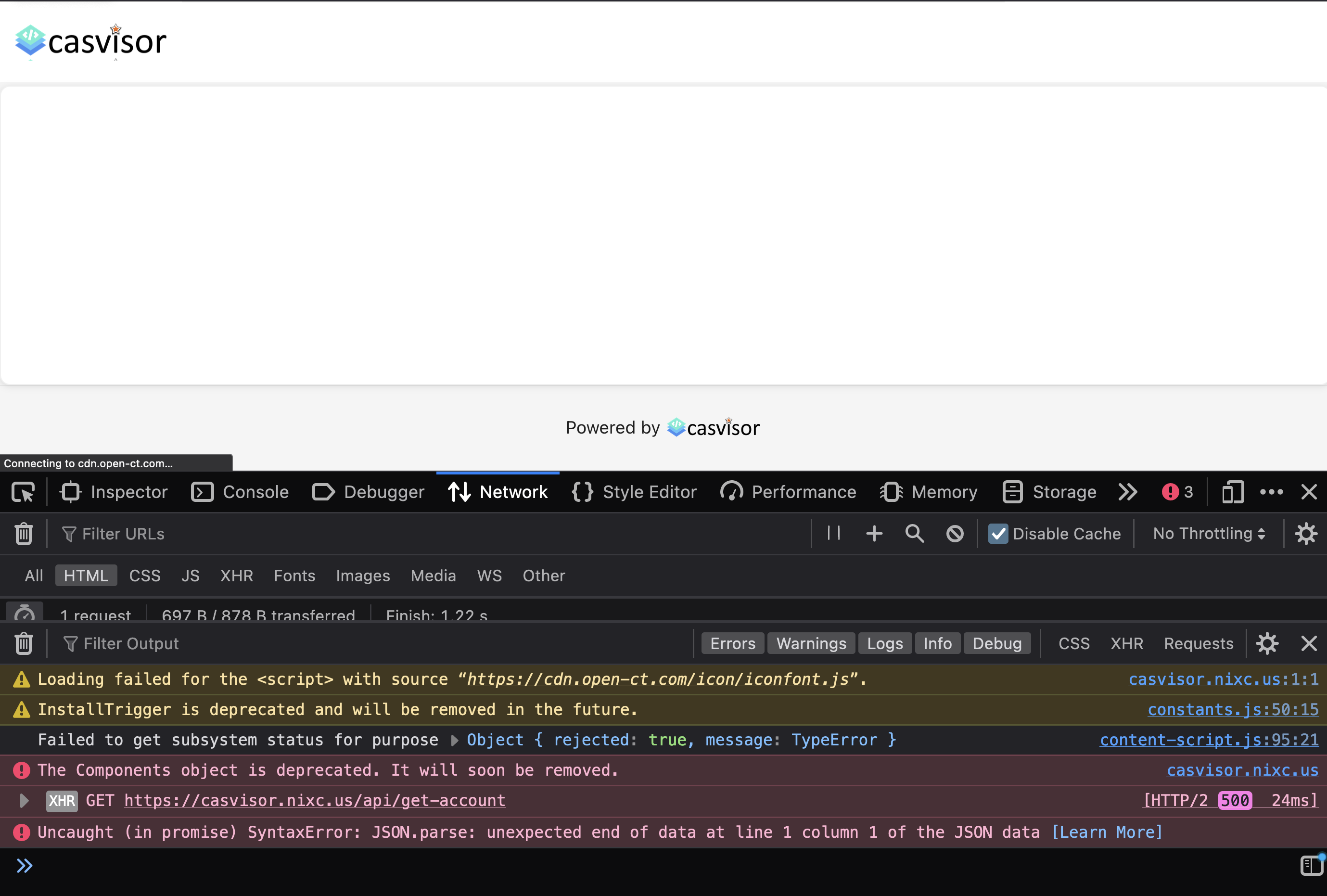Open the Style Editor tab
The height and width of the screenshot is (896, 1327).
[634, 492]
